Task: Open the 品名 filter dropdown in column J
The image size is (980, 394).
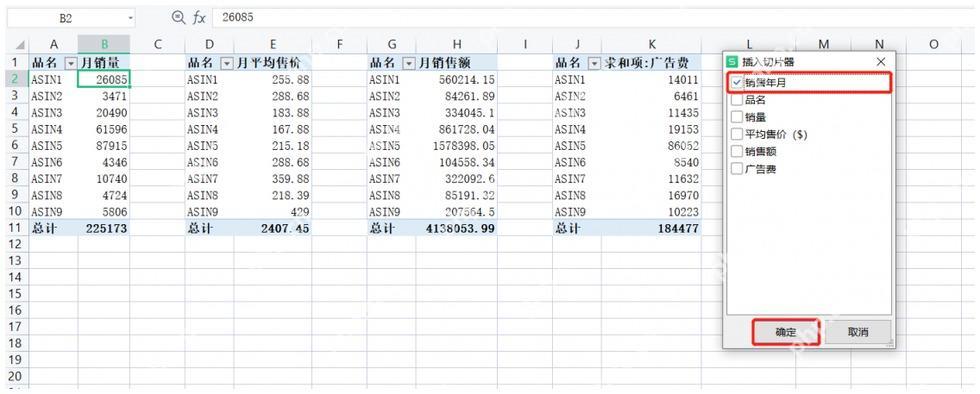Action: 594,63
